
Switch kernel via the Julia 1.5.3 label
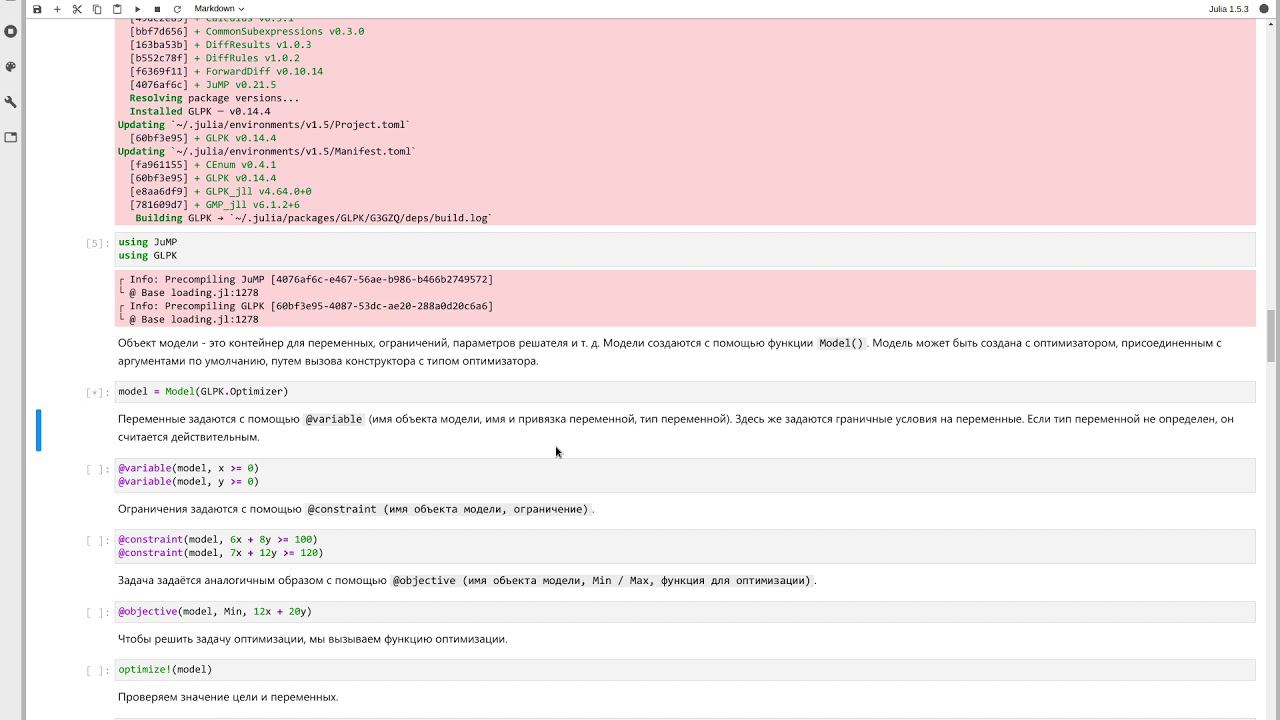[x=1228, y=9]
